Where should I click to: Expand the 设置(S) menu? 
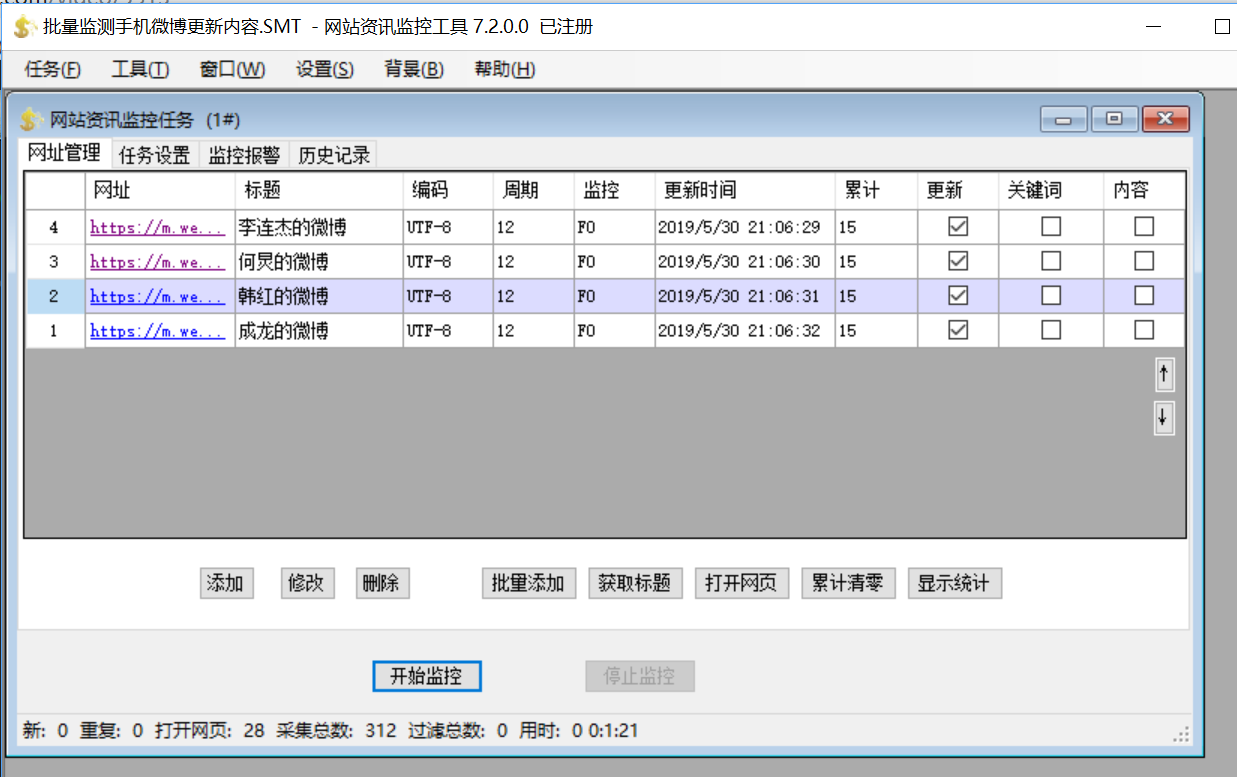pos(325,69)
